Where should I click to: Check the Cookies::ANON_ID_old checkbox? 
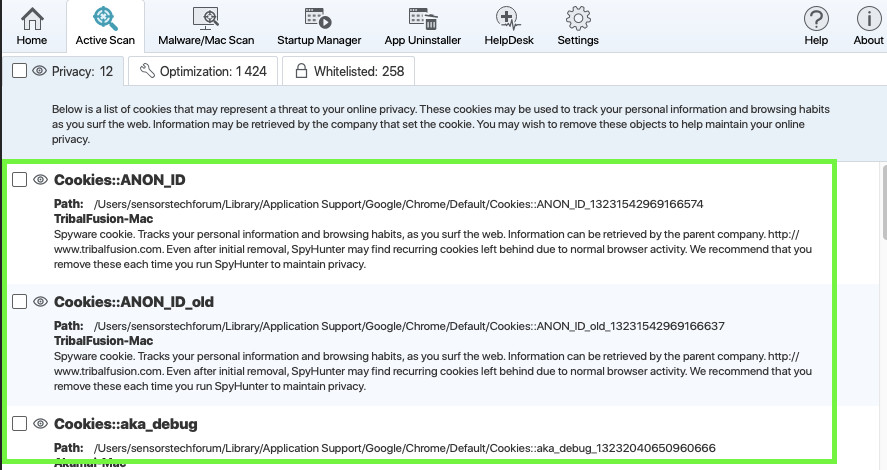[19, 301]
